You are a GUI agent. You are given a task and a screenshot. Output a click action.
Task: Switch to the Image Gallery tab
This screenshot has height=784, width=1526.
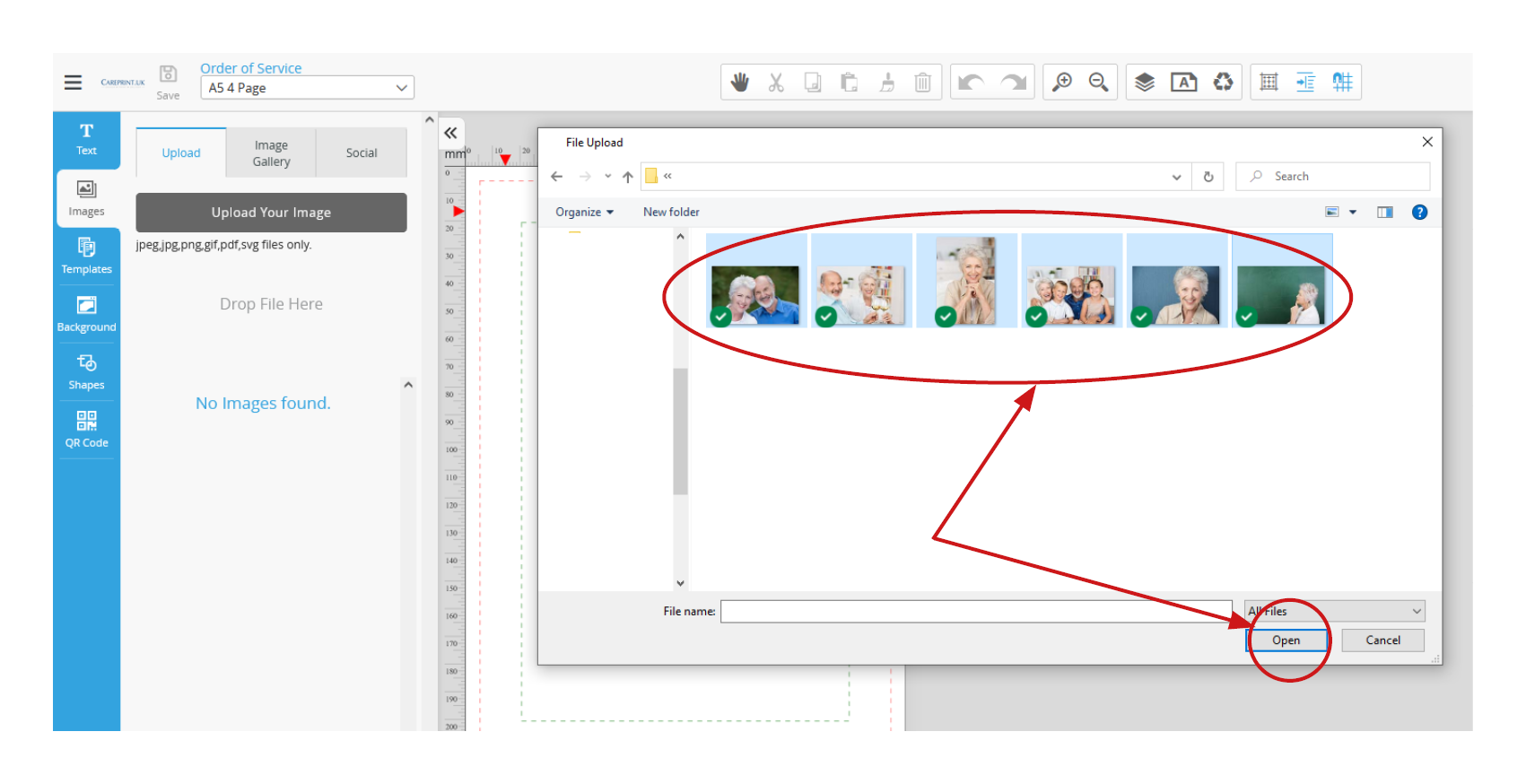point(271,153)
